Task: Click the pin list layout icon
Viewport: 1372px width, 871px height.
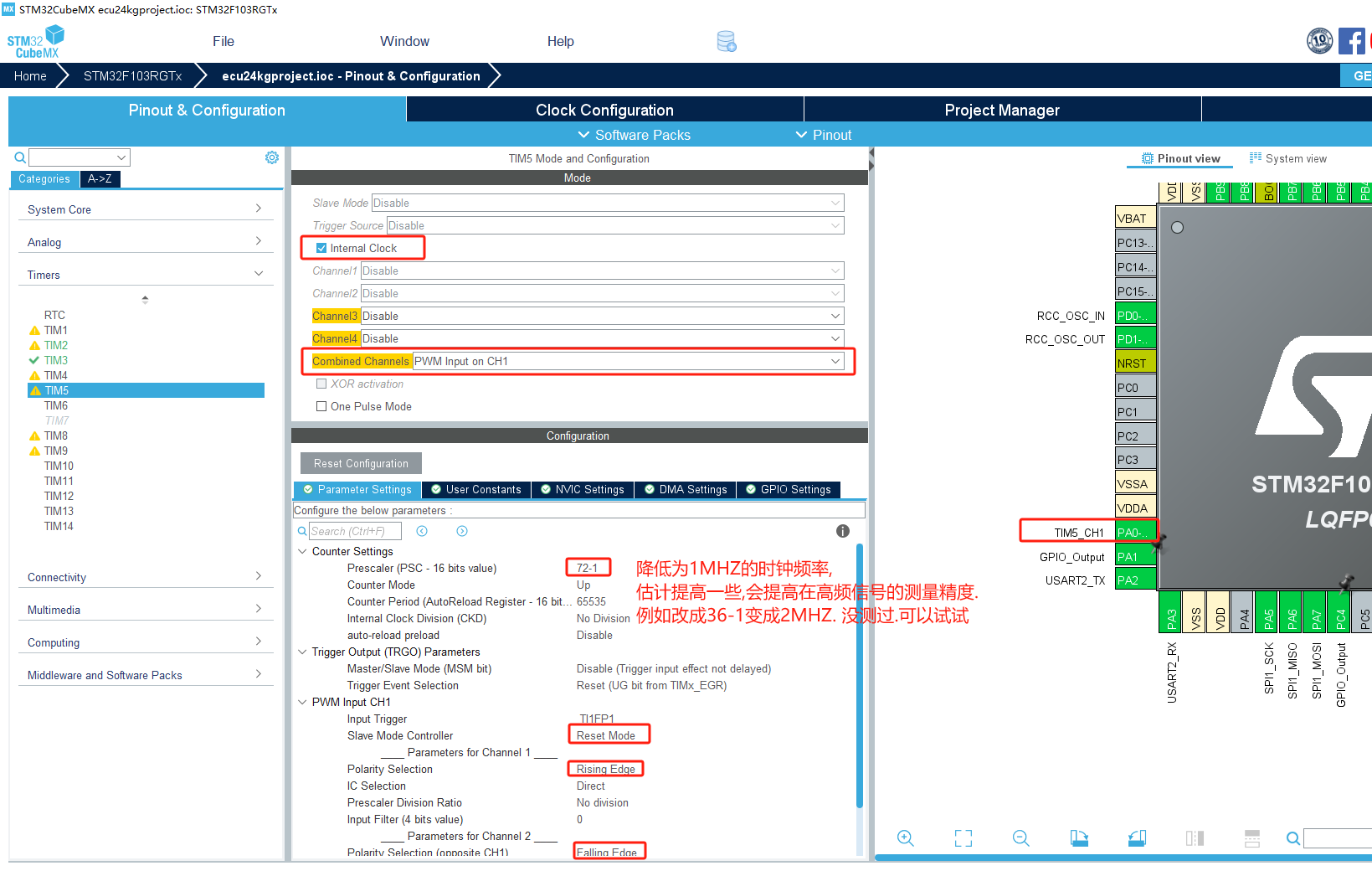Action: click(1252, 838)
